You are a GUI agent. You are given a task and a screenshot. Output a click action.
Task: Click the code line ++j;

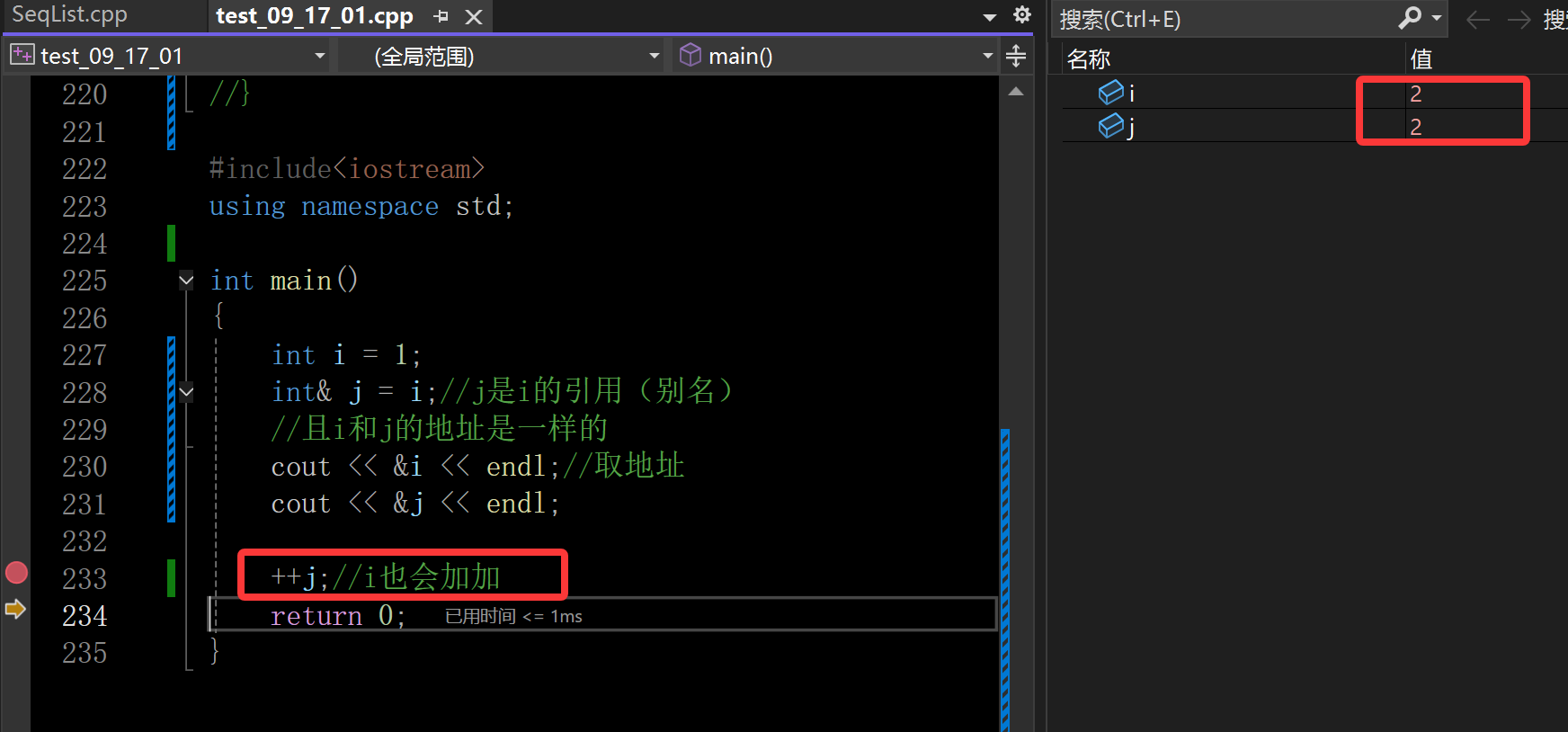(385, 577)
